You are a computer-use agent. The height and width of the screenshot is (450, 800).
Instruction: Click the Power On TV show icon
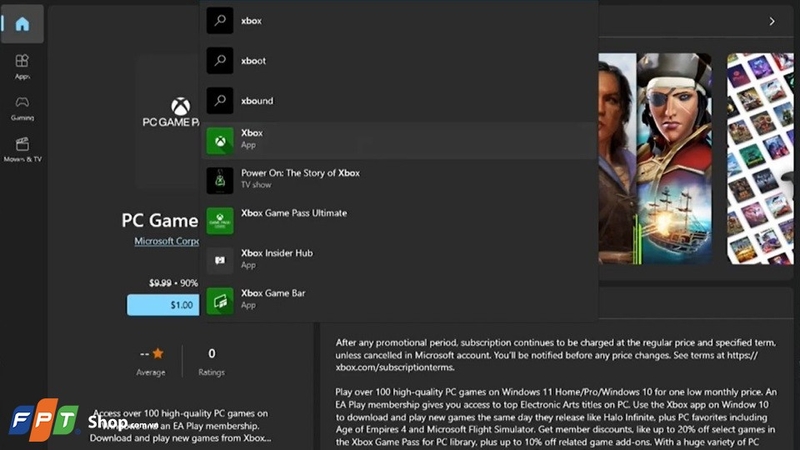(220, 181)
